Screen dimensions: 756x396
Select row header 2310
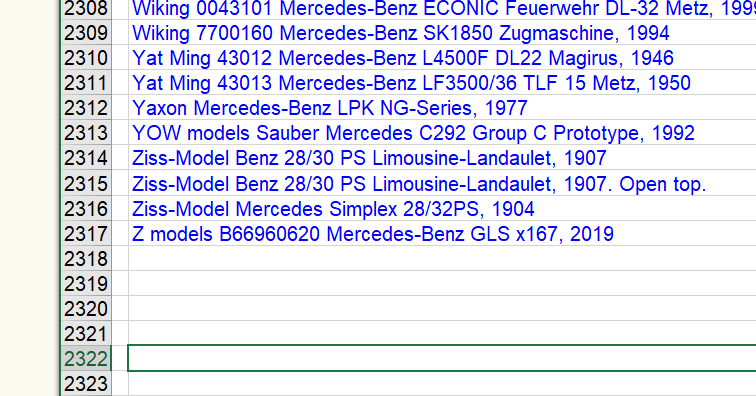click(86, 58)
